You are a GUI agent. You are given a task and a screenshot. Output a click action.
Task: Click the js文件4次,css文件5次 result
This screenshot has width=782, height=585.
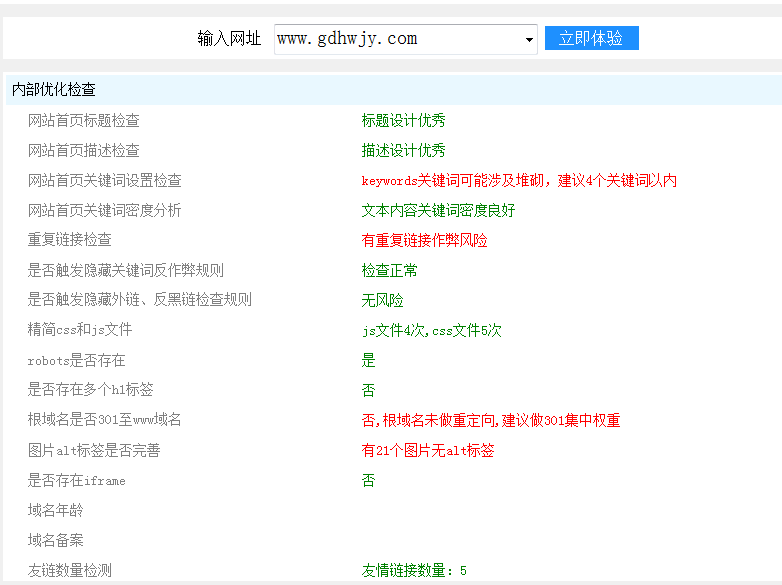point(431,331)
